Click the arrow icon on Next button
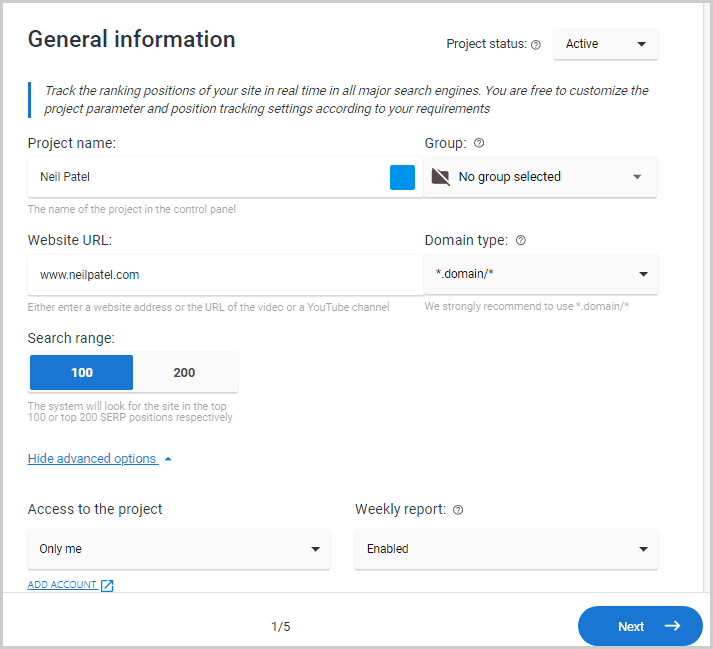Screen dimensions: 713x649 672,626
